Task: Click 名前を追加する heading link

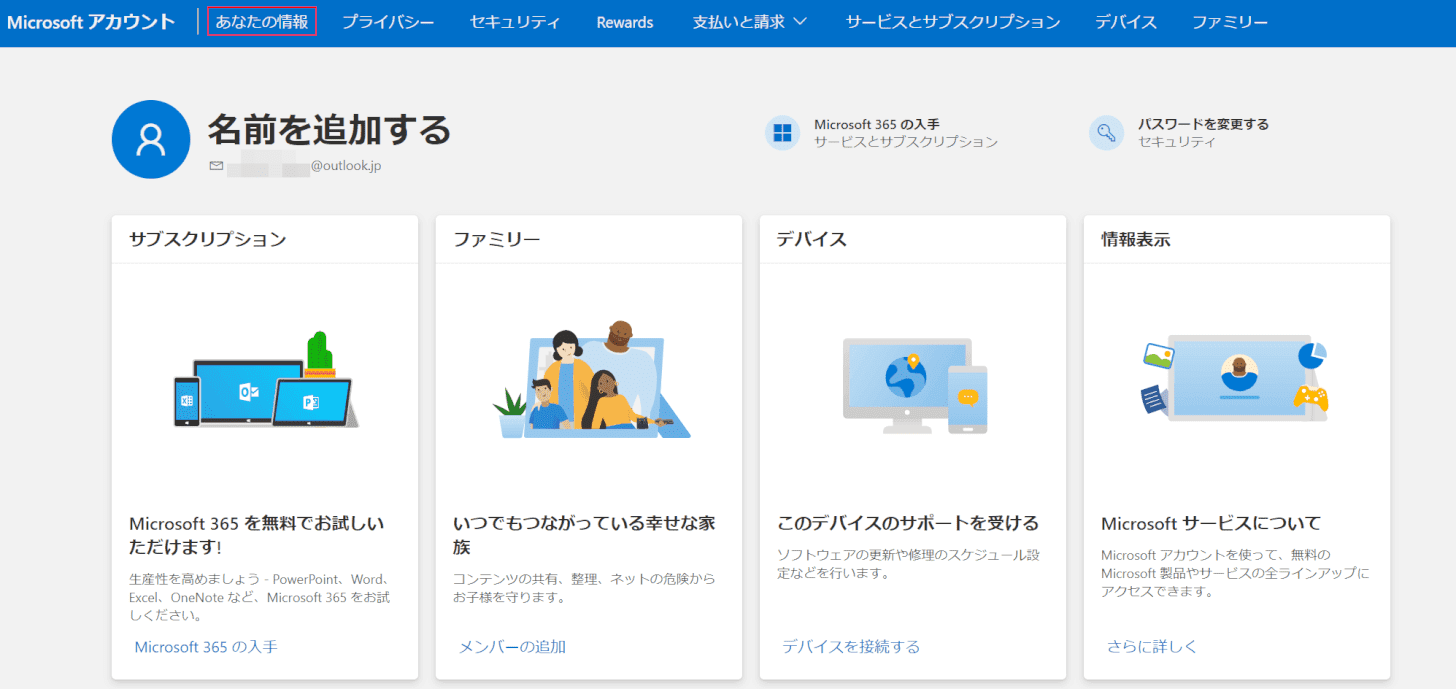Action: [x=329, y=129]
